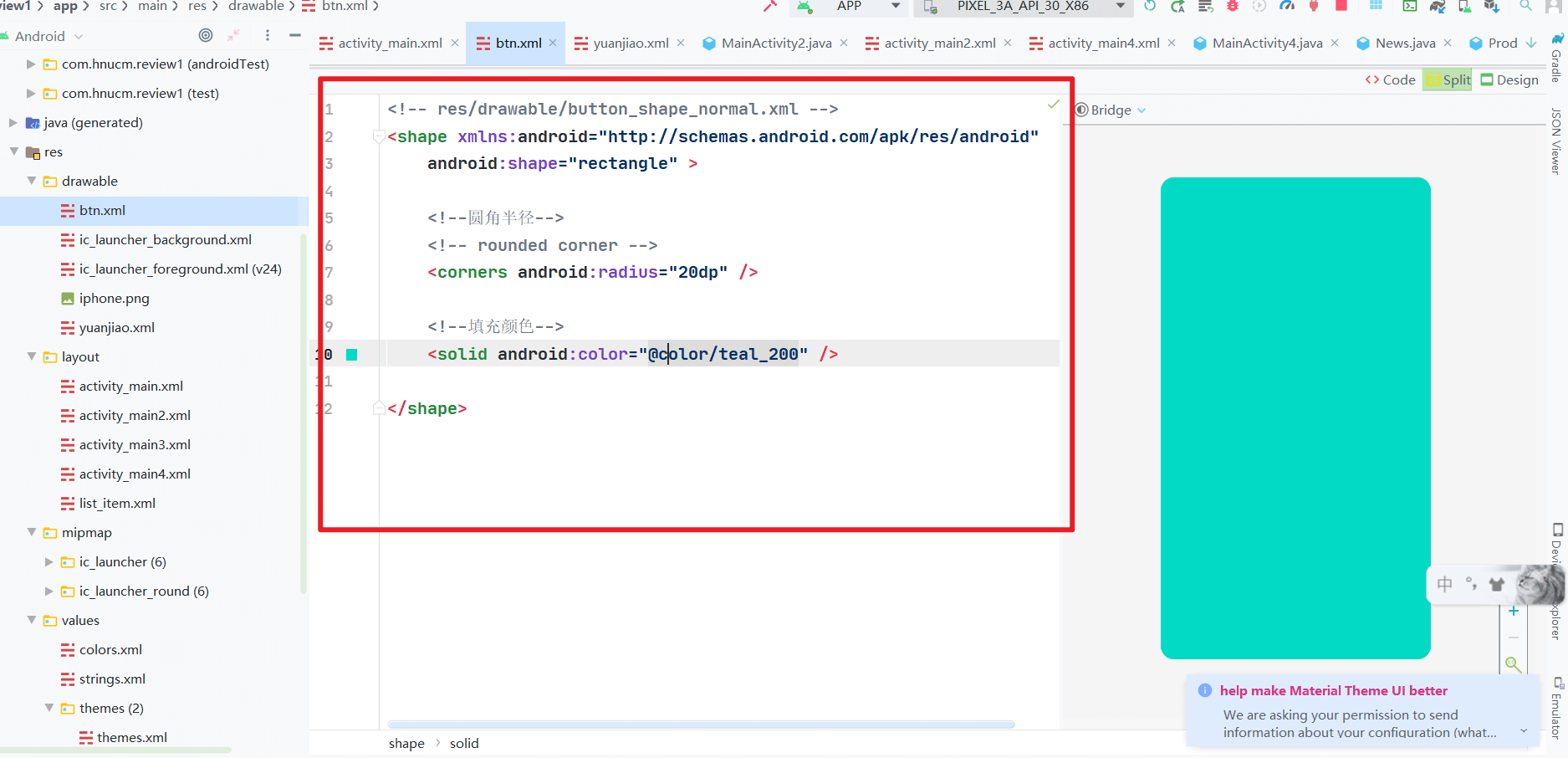
Task: Select colors.xml in the values folder
Action: [110, 649]
